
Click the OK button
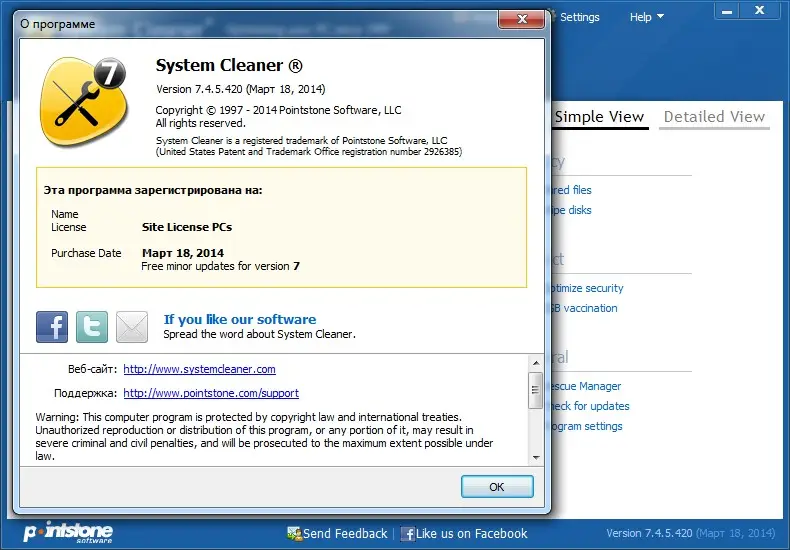(497, 487)
